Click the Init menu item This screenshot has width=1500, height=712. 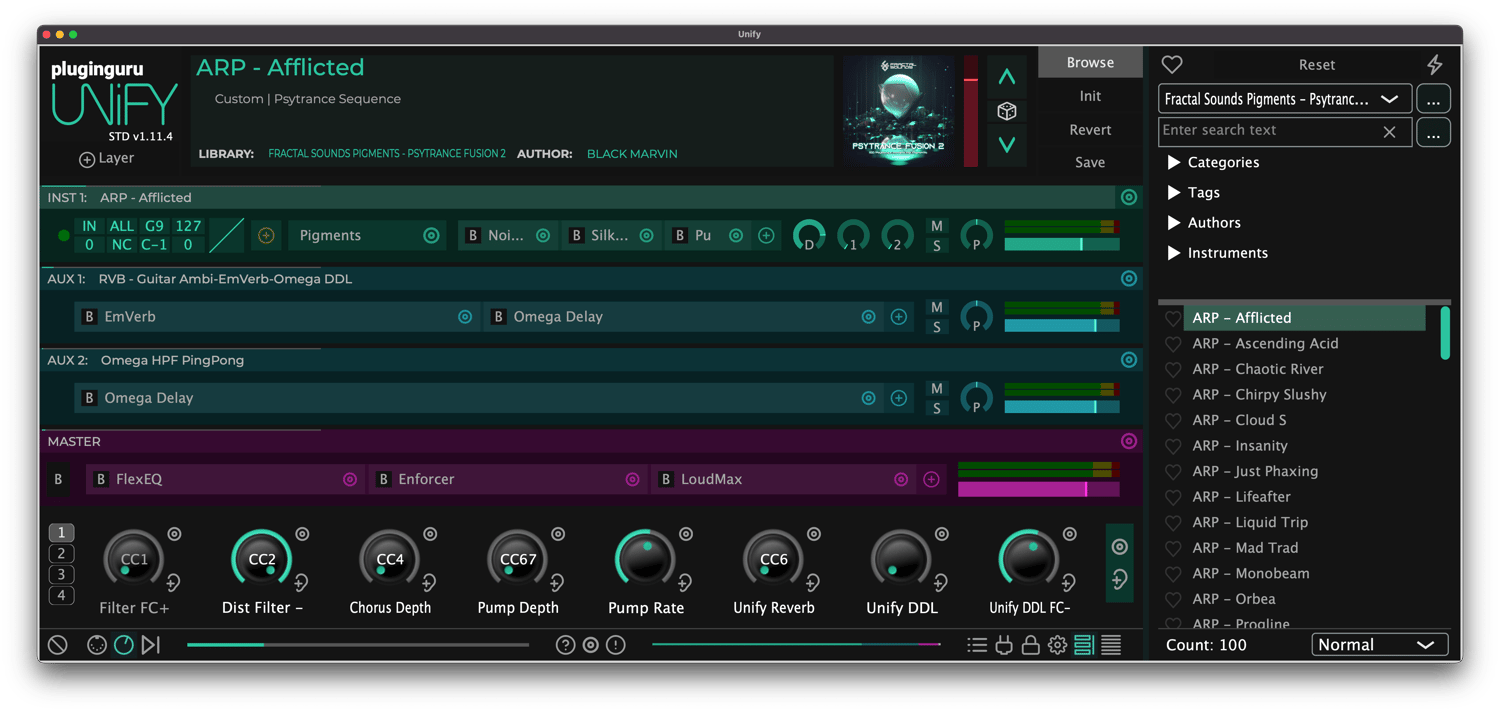coord(1090,96)
